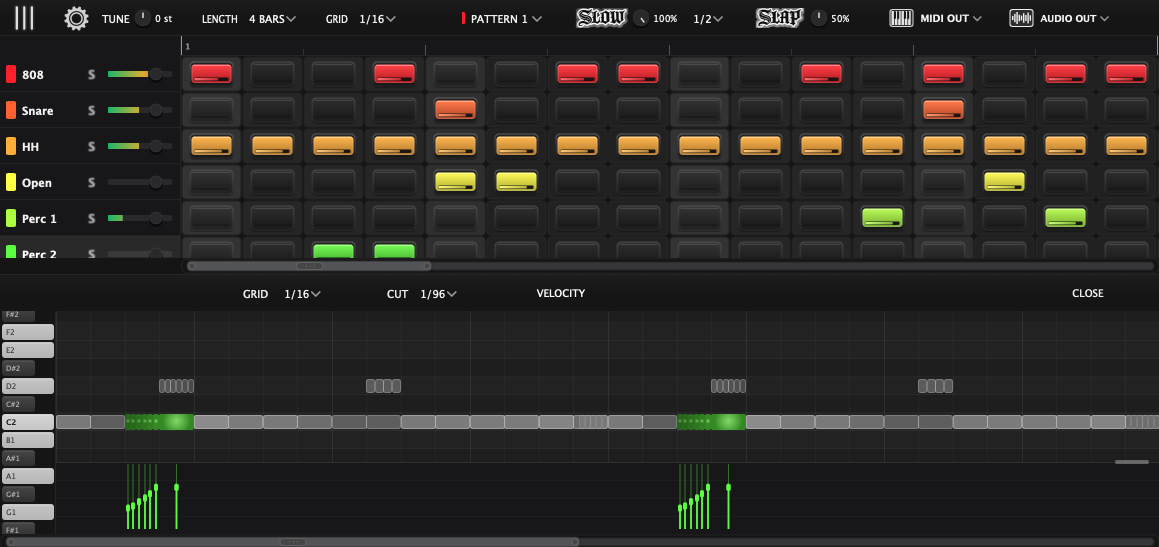Toggle step 12 on the Perc 1 row
Image resolution: width=1159 pixels, height=547 pixels.
883,218
